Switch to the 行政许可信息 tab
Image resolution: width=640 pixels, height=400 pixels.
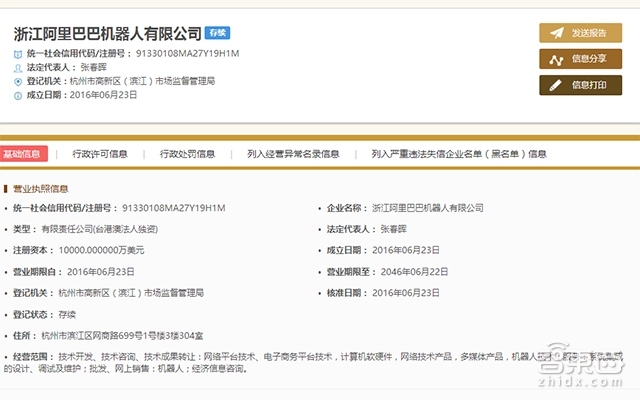pos(100,154)
